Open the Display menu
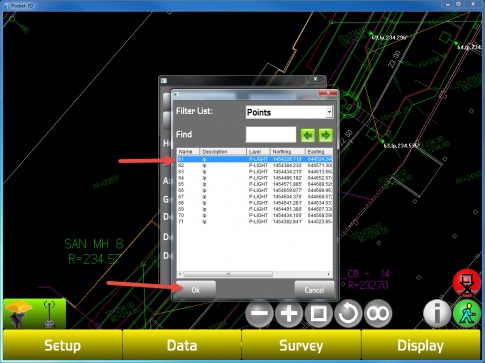Viewport: 485px width, 363px height. 421,345
